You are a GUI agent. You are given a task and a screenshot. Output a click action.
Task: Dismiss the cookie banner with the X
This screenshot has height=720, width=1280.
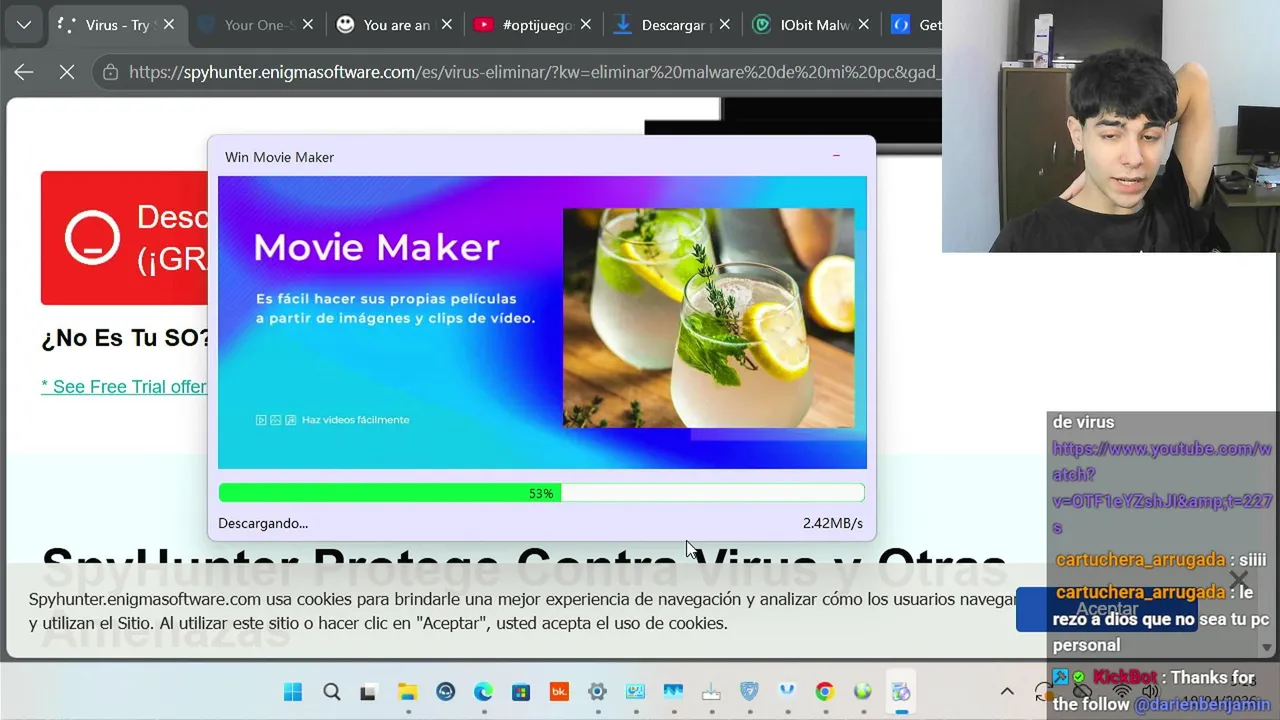pos(1239,580)
